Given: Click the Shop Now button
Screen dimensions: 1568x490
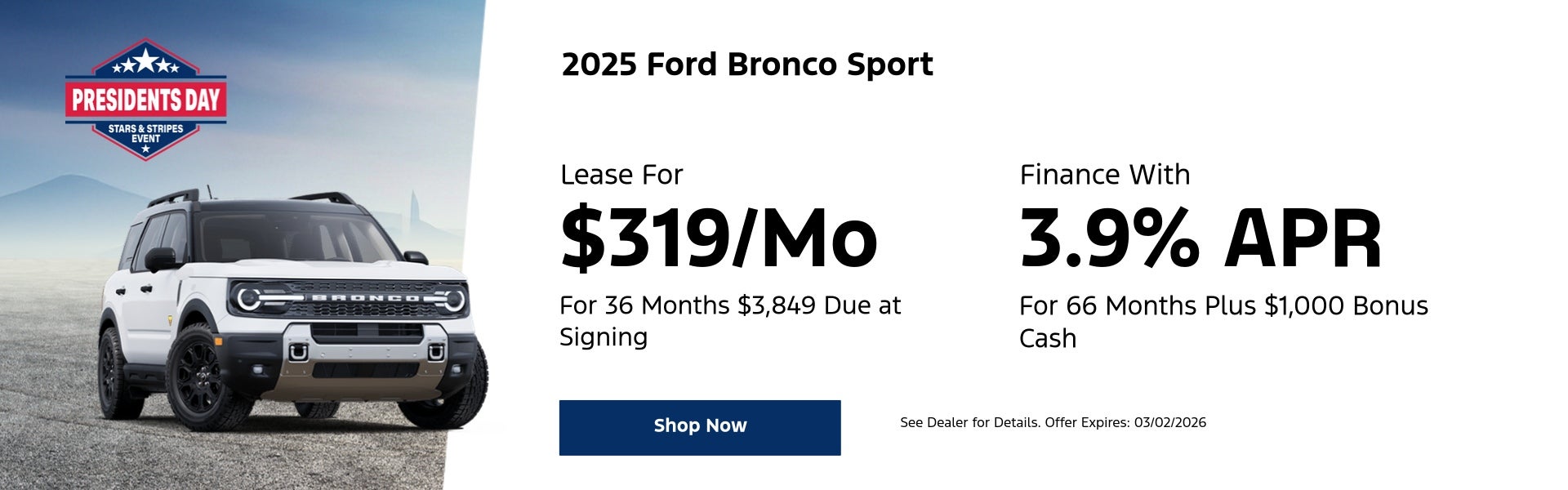Looking at the screenshot, I should (x=700, y=425).
